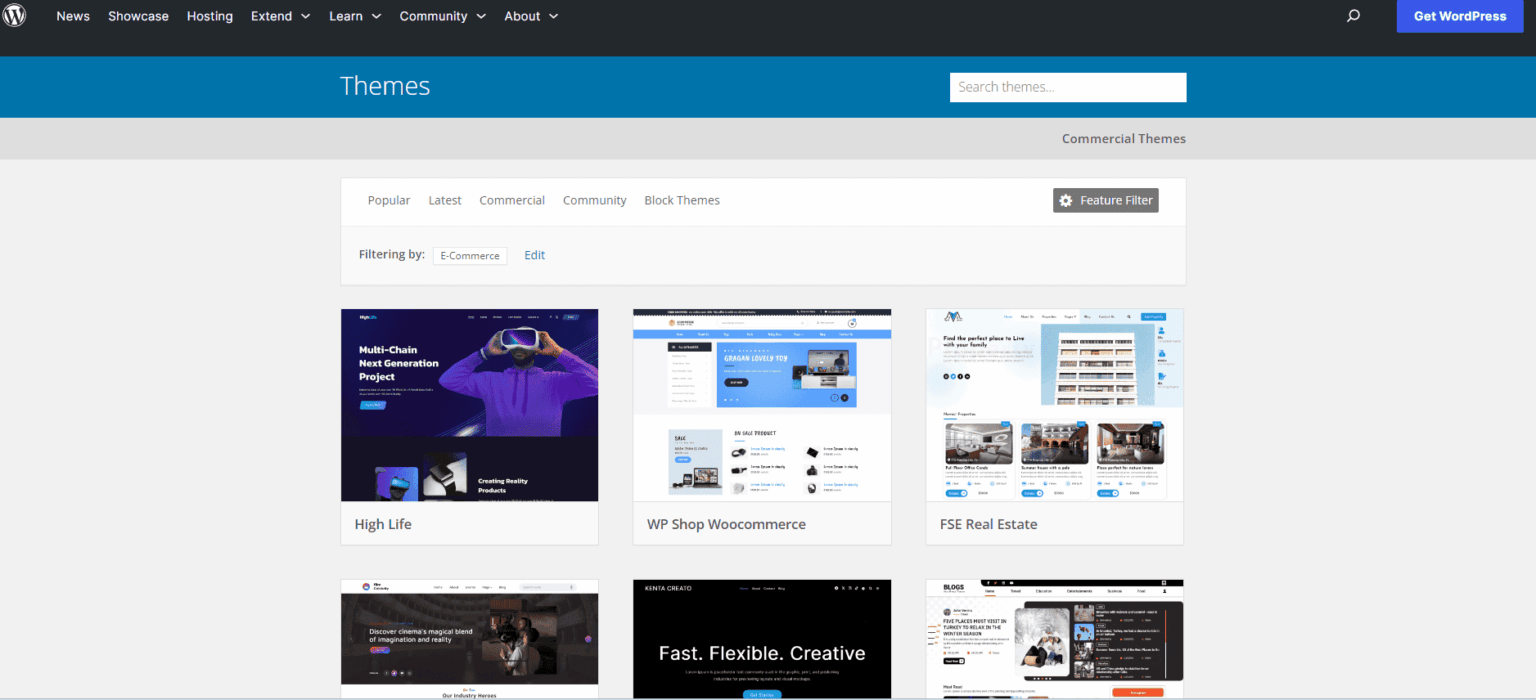Select the Commercial tab
1536x700 pixels.
(511, 200)
